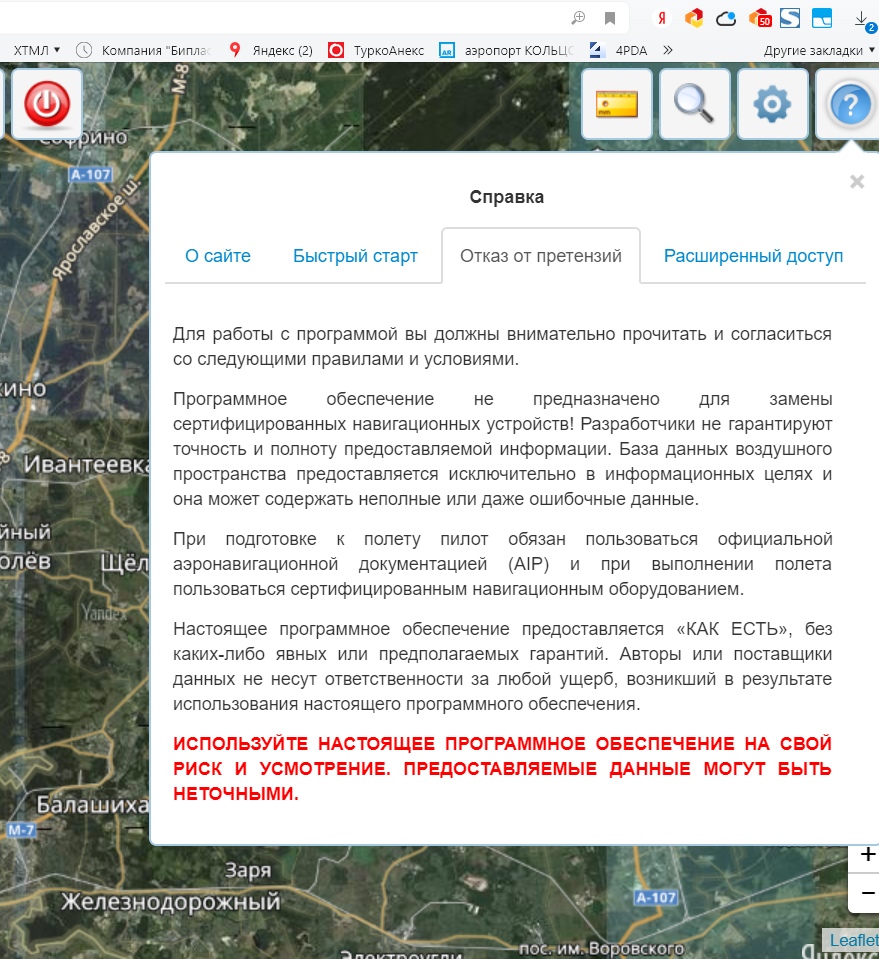Open the browser zoom magnifier icon

pos(578,18)
